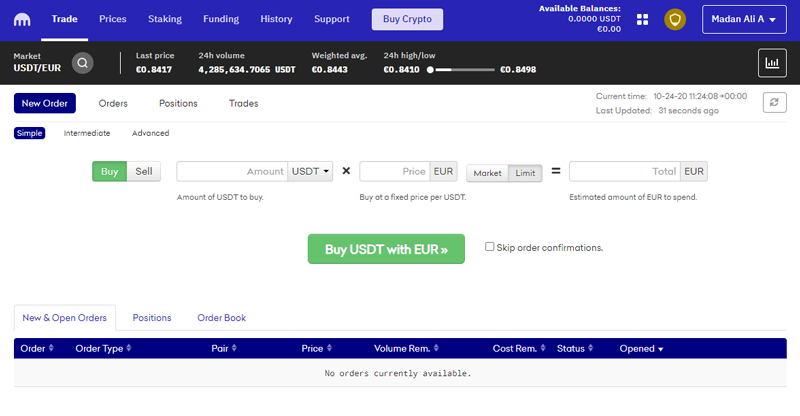Image resolution: width=800 pixels, height=416 pixels.
Task: Open the Trade menu
Action: [x=64, y=19]
